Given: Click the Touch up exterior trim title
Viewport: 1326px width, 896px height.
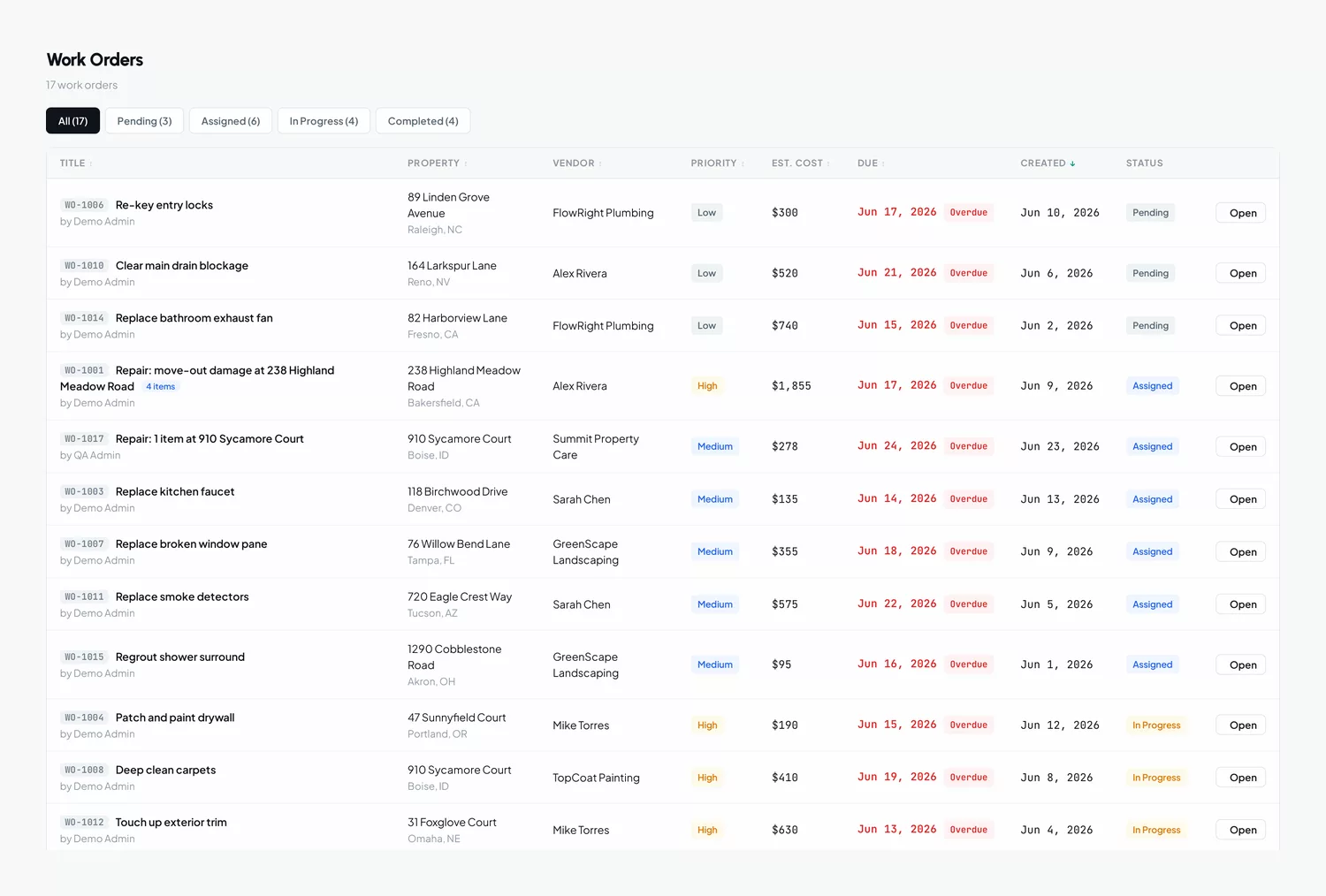Looking at the screenshot, I should point(171,823).
